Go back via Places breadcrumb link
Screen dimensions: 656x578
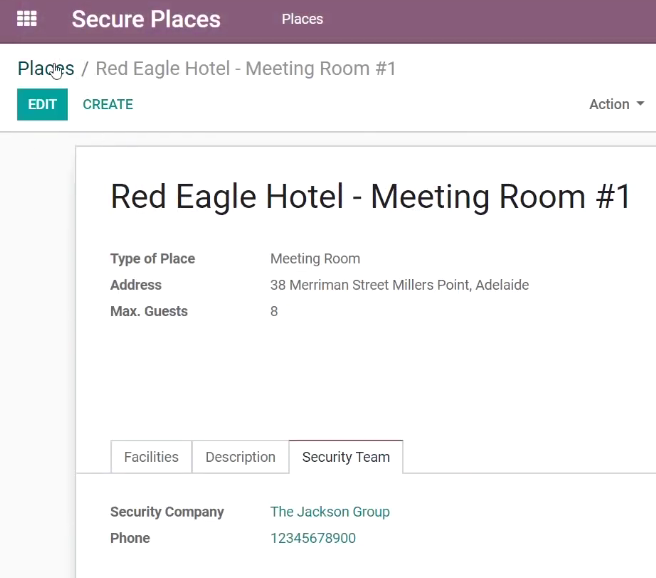[x=46, y=69]
